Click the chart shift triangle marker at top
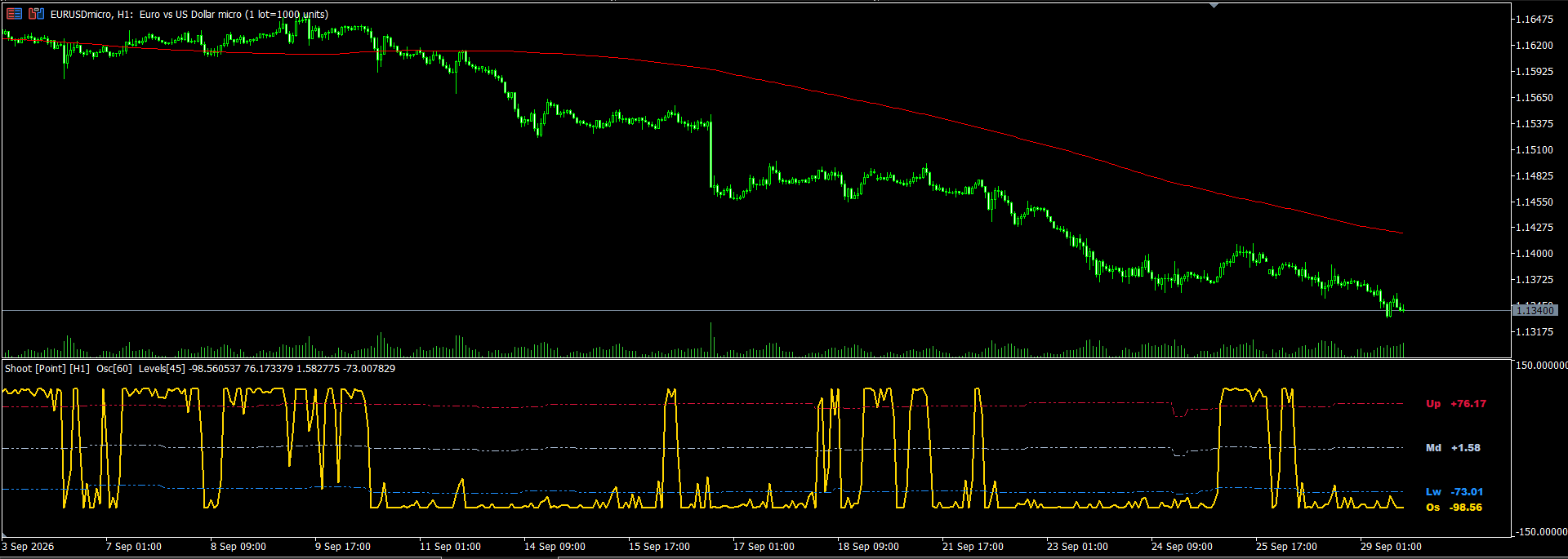1568x559 pixels. pos(1214,6)
